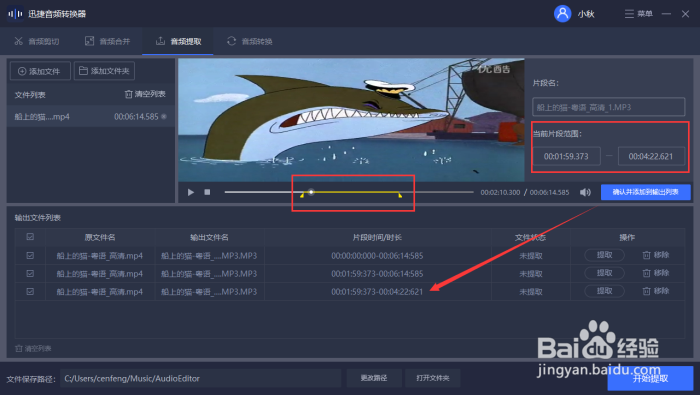Click the output list 清空列表 trash link
The image size is (700, 395).
tap(33, 349)
